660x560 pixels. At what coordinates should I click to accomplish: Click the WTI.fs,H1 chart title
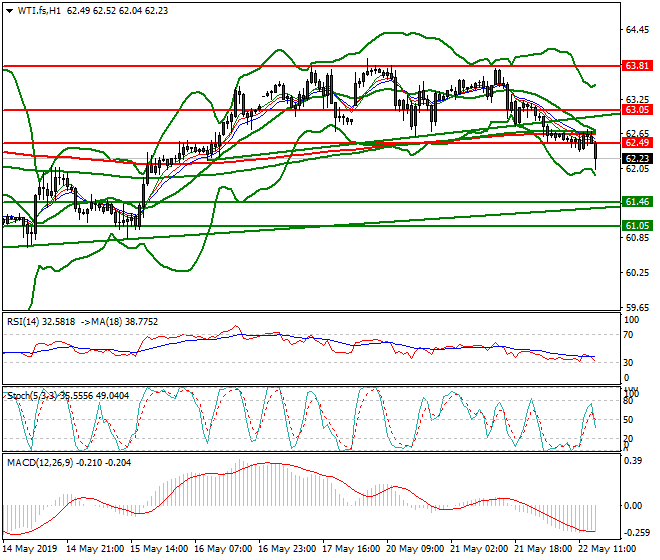38,11
